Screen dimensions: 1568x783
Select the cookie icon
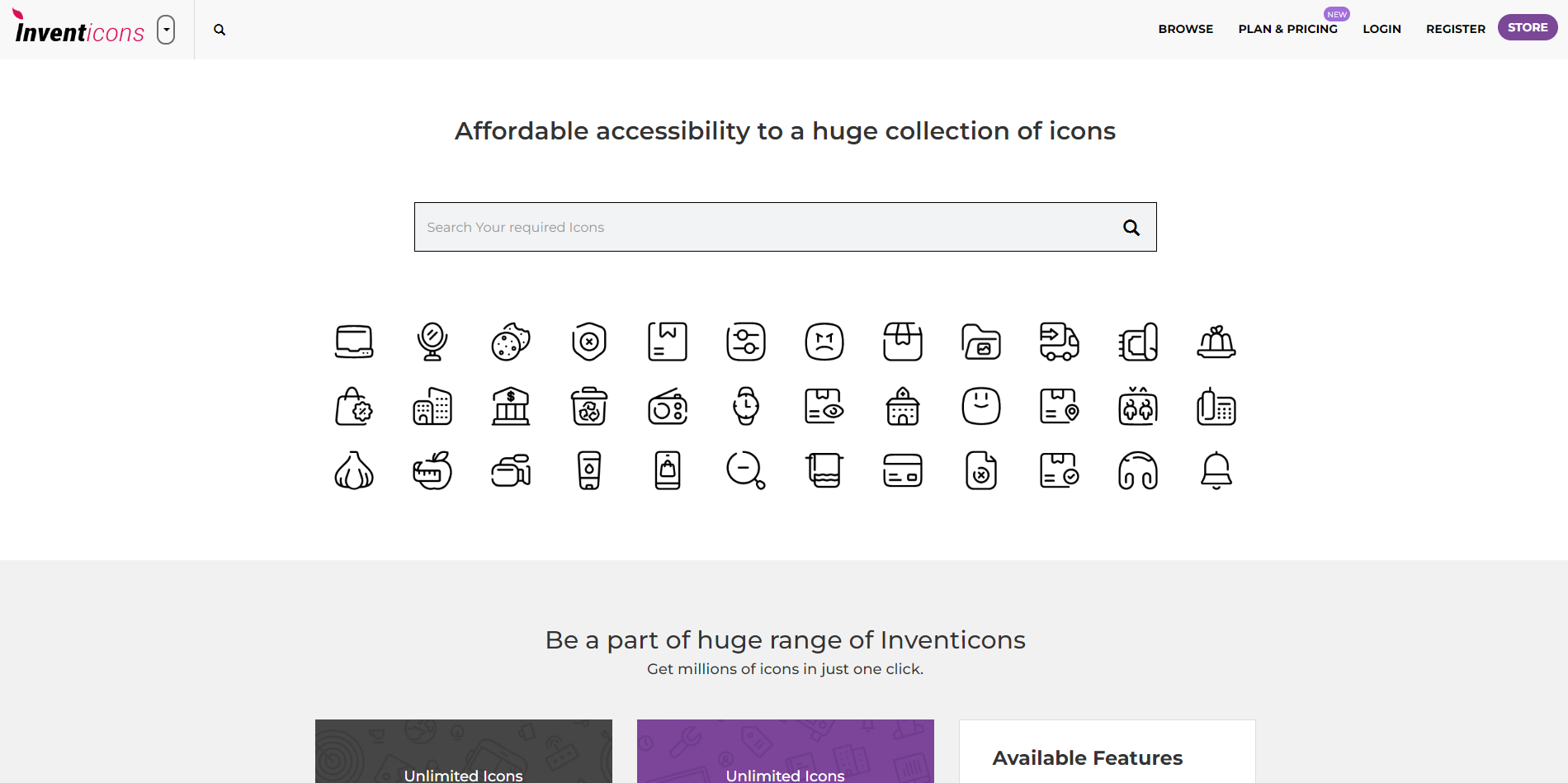click(x=511, y=342)
